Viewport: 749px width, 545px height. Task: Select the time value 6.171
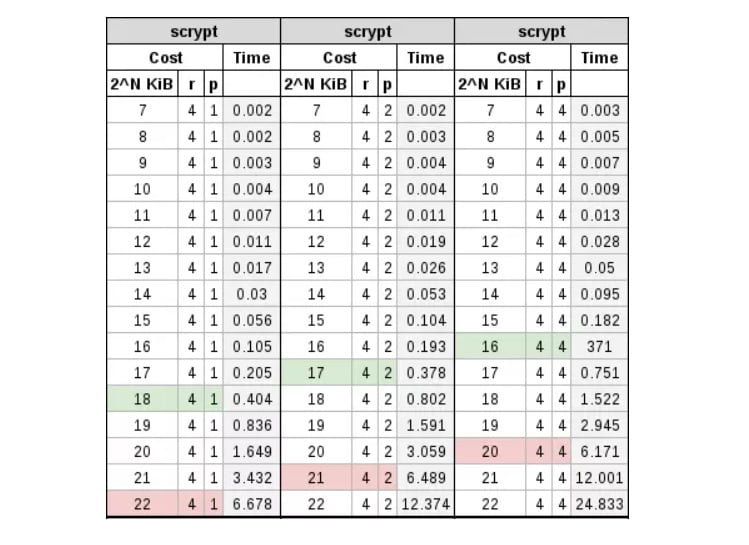click(600, 451)
